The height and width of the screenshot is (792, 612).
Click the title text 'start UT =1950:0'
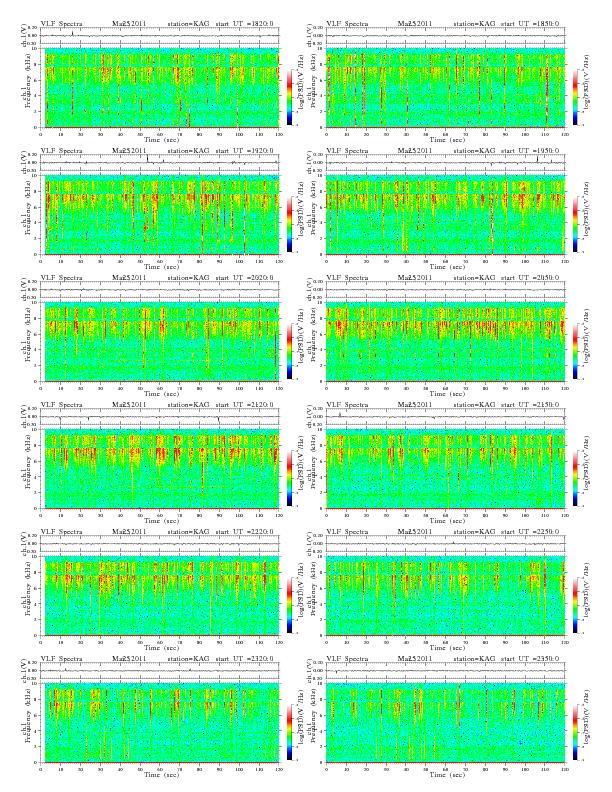[530, 151]
